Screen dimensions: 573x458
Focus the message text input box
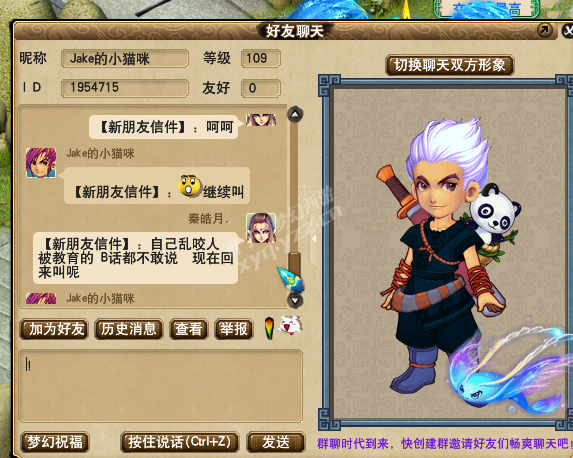(161, 386)
